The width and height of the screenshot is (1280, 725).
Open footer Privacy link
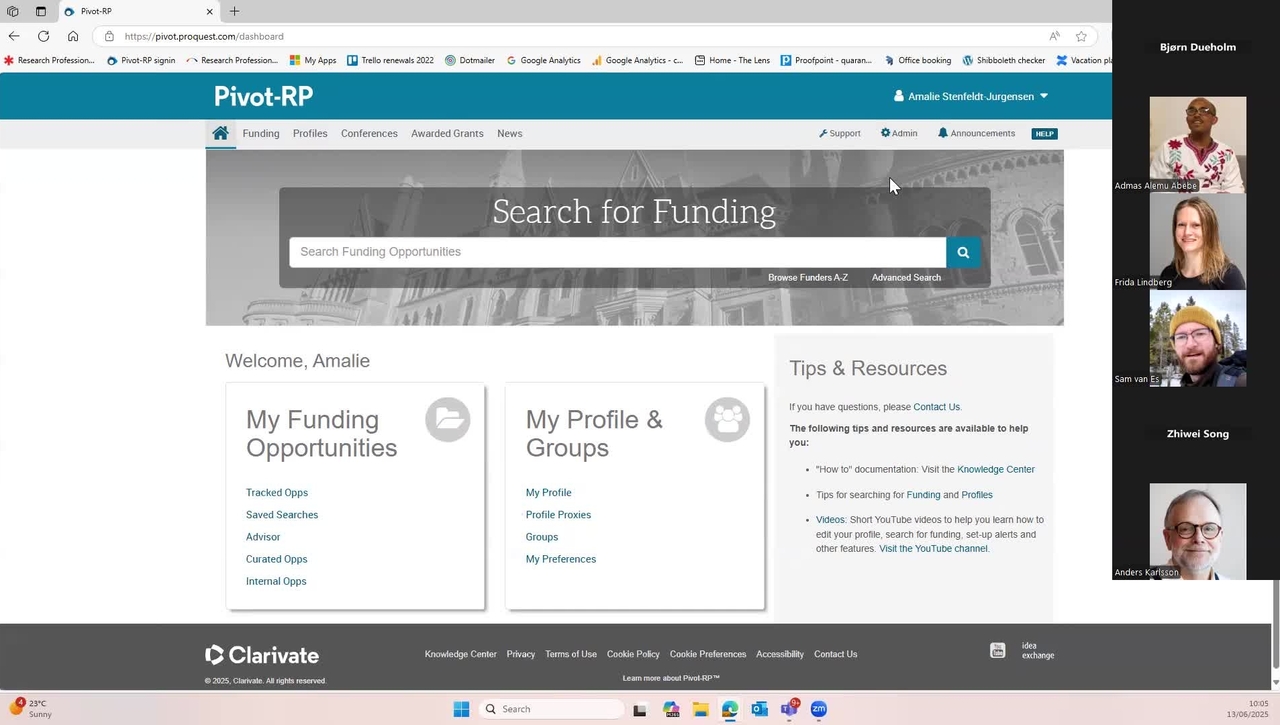coord(520,654)
